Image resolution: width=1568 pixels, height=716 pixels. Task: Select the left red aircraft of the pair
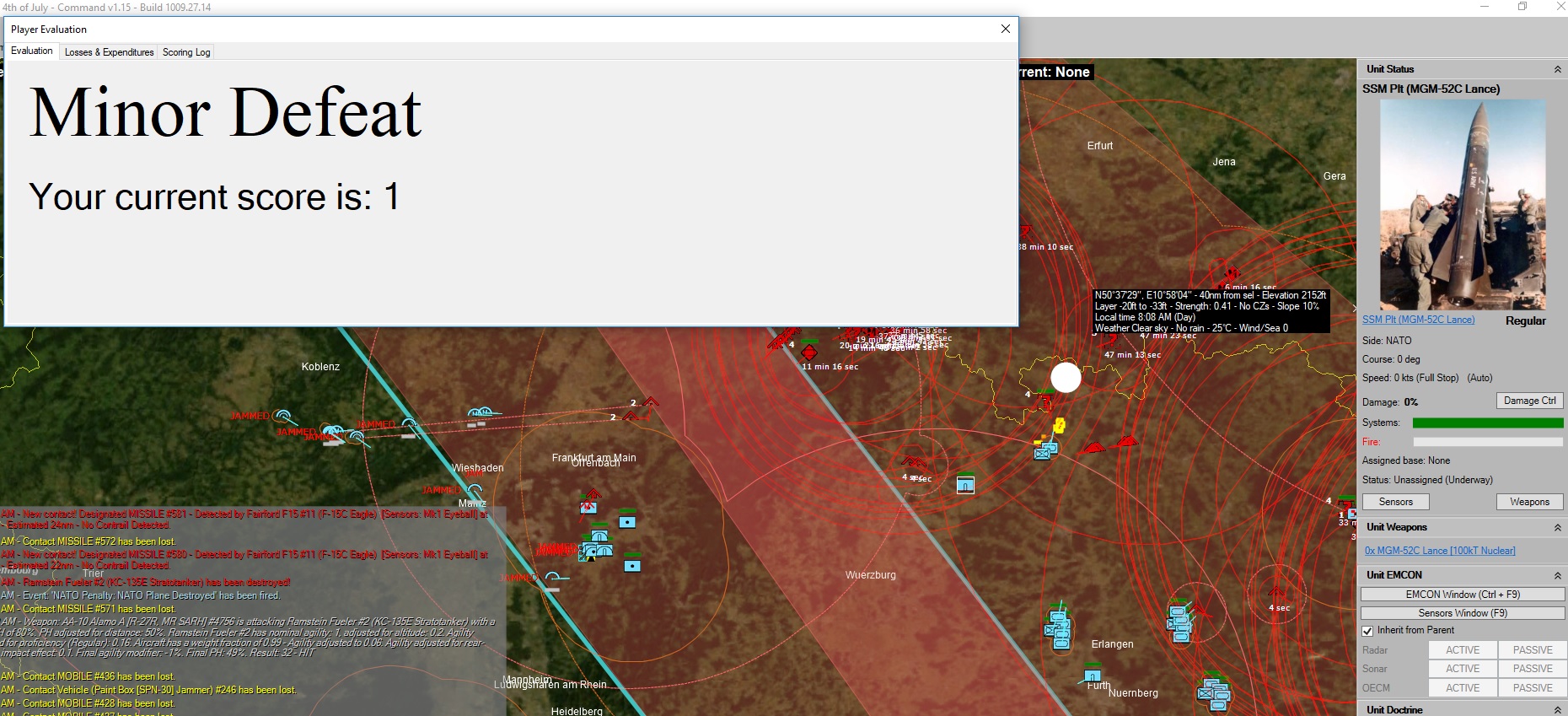pyautogui.click(x=1093, y=448)
